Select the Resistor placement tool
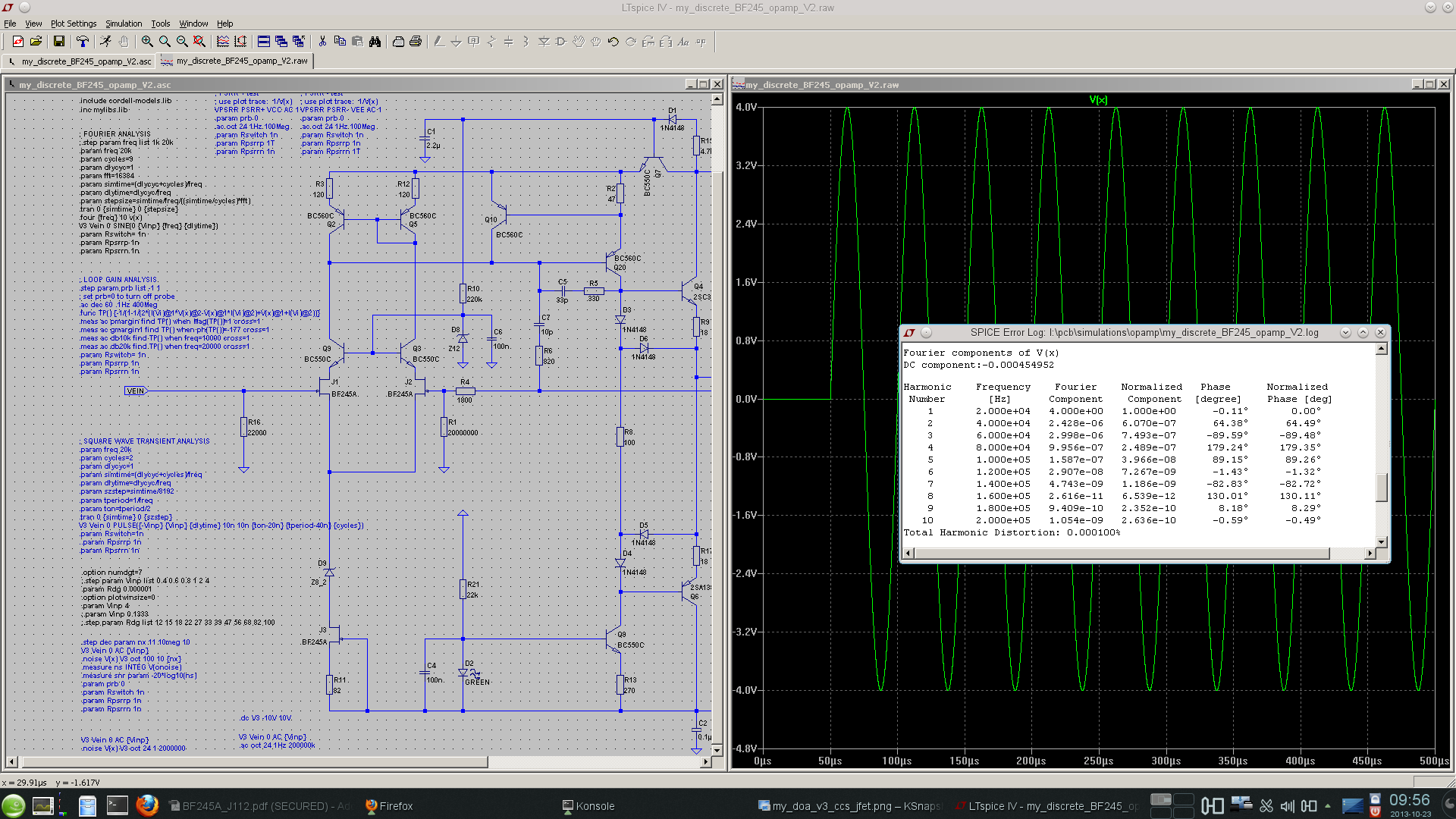Viewport: 1456px width, 819px height. point(491,42)
